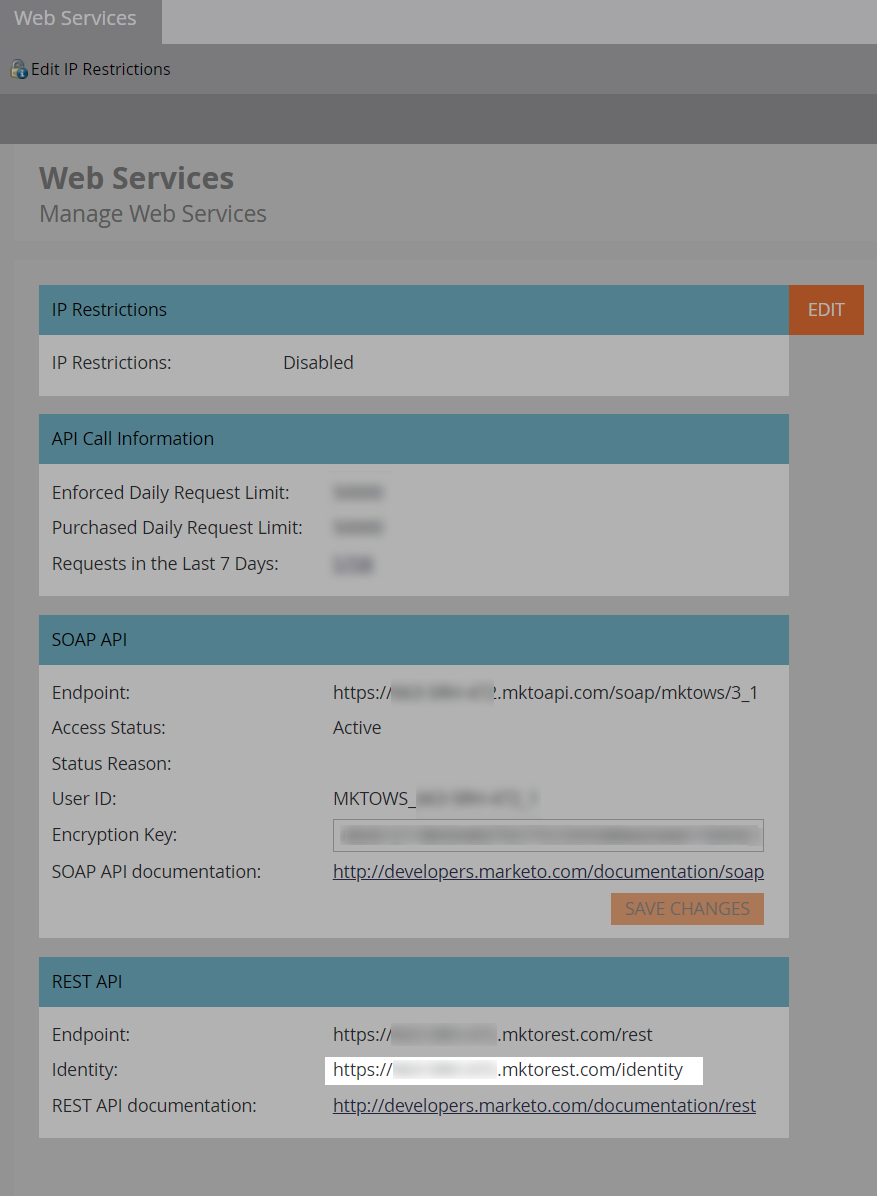Open the REST API documentation link
The width and height of the screenshot is (877, 1196).
[545, 1105]
